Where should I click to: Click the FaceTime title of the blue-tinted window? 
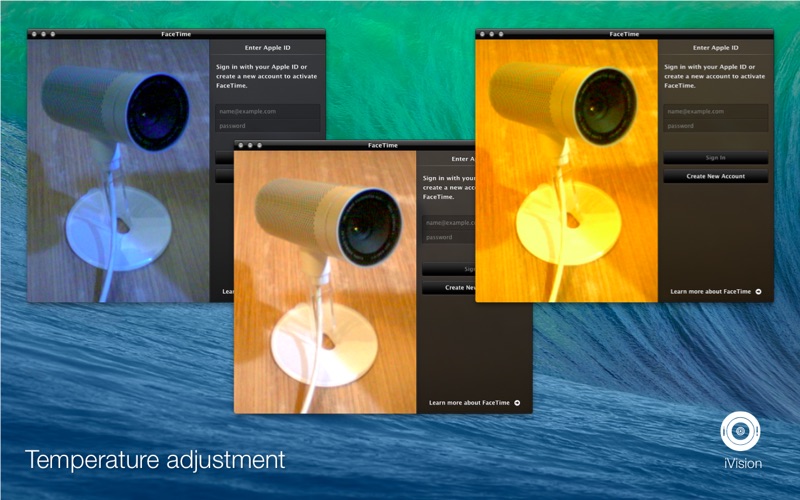pyautogui.click(x=176, y=34)
